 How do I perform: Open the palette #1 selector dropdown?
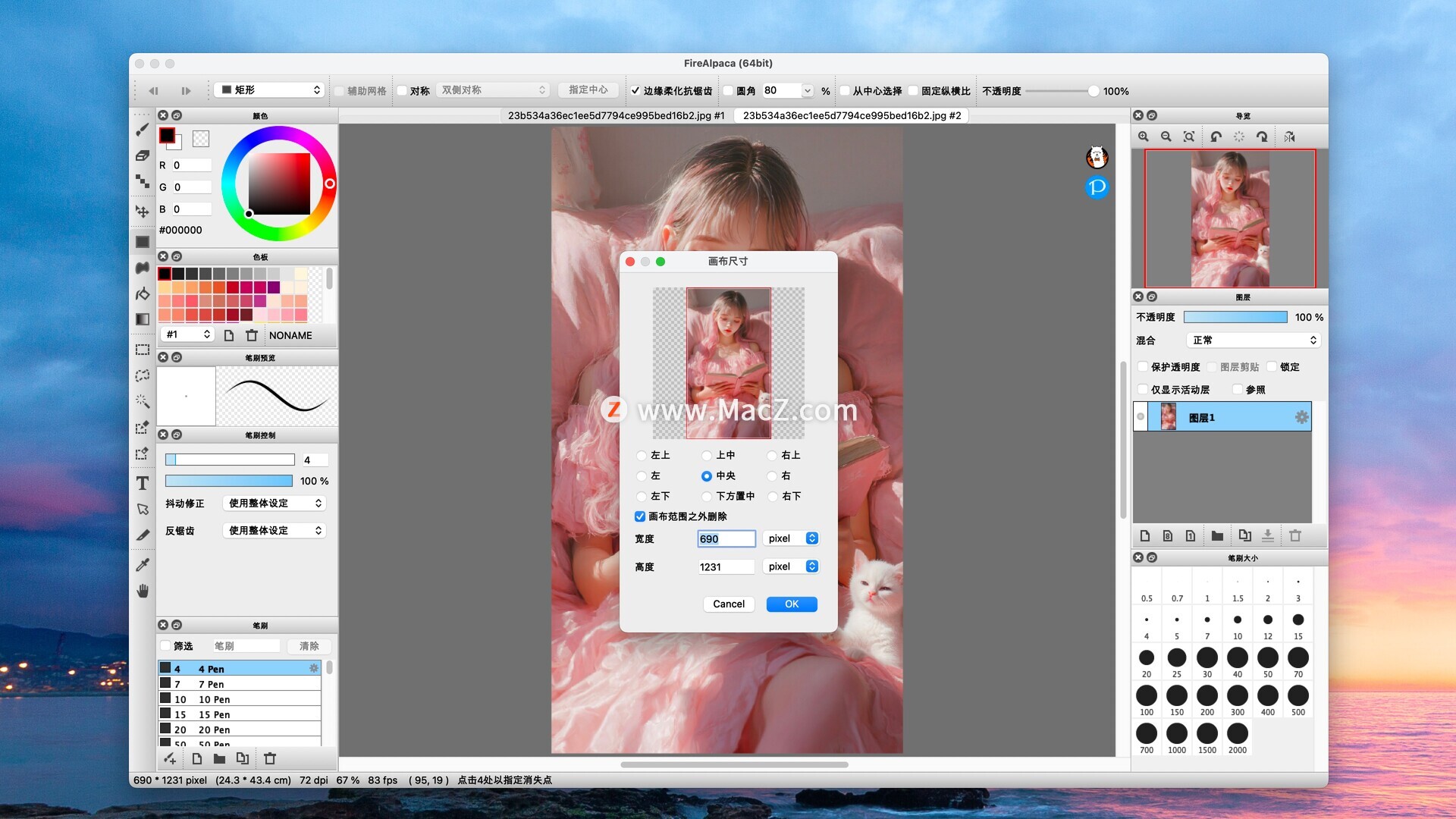tap(187, 334)
